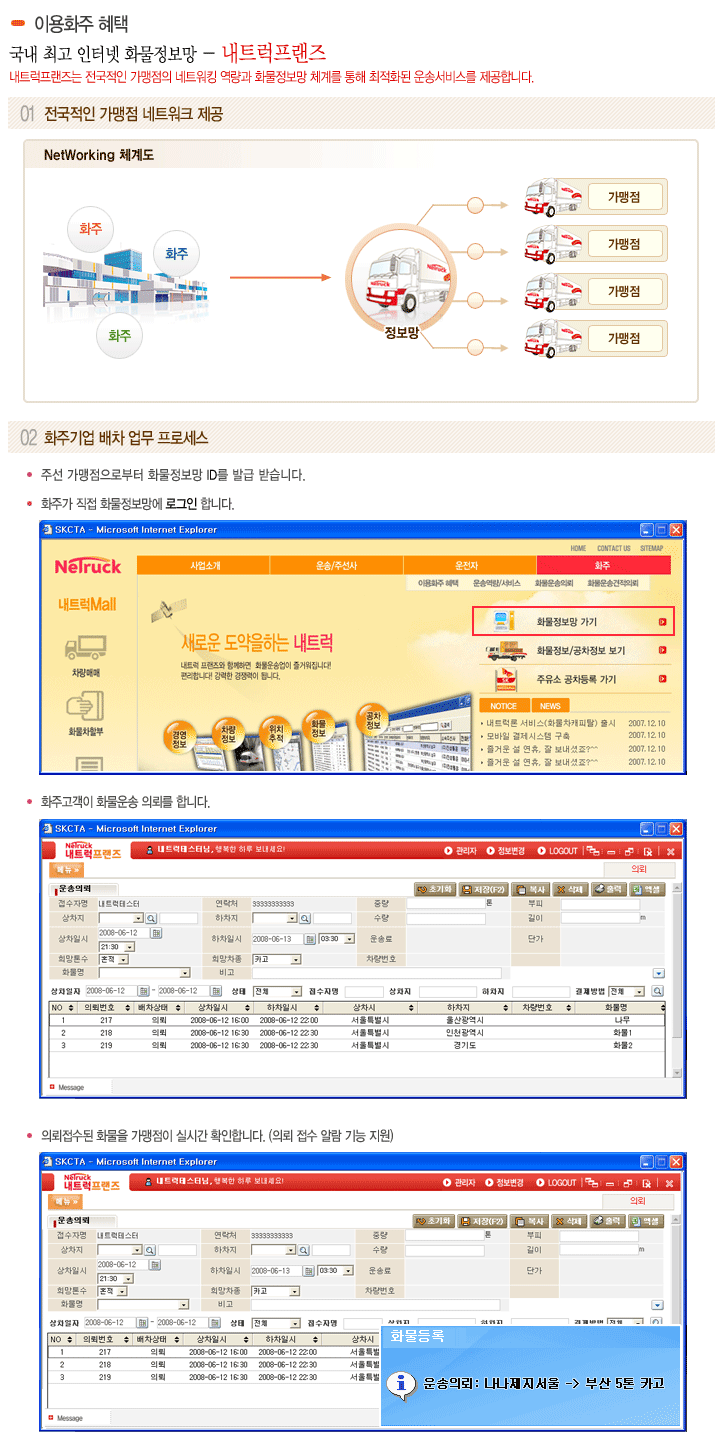
Task: Select the red 화주 tab on Netruck homepage
Action: [602, 565]
